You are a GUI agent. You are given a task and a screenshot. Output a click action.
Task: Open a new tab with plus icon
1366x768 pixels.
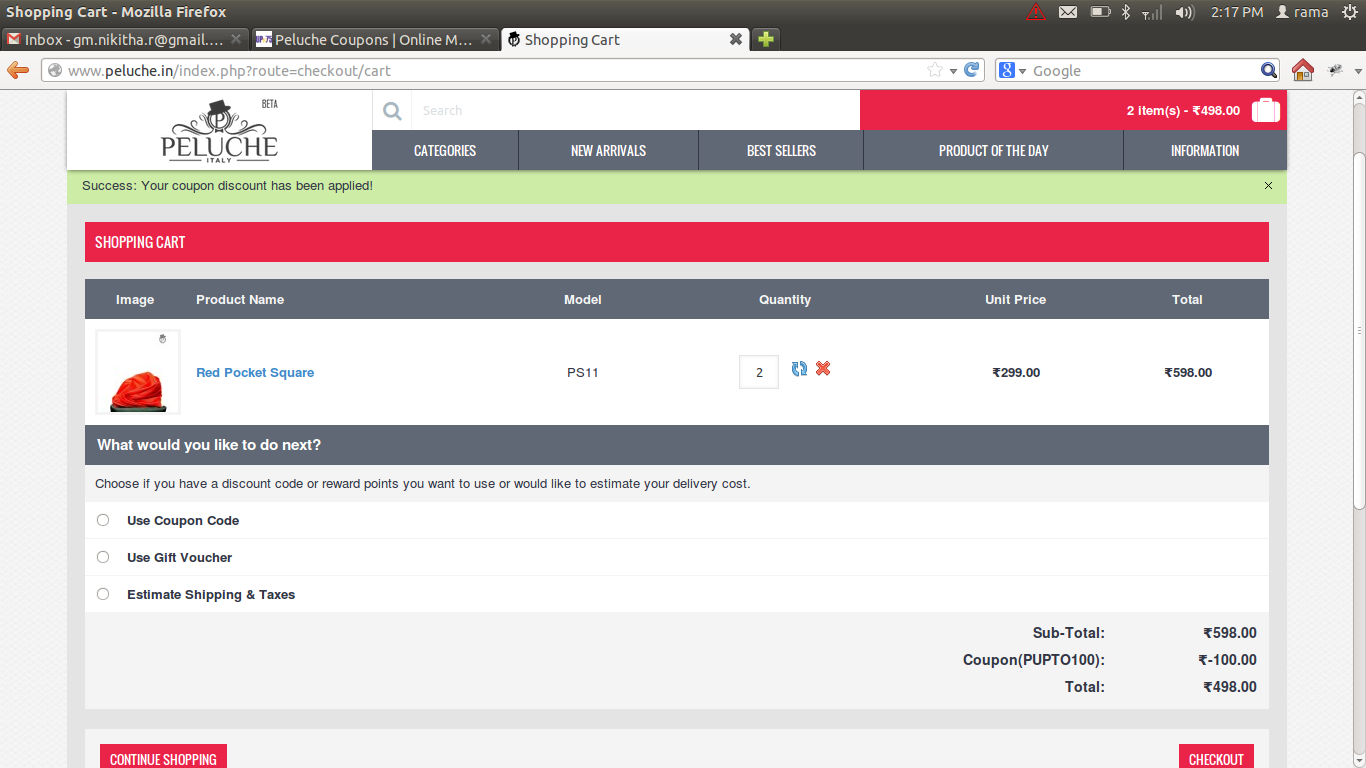(x=765, y=39)
